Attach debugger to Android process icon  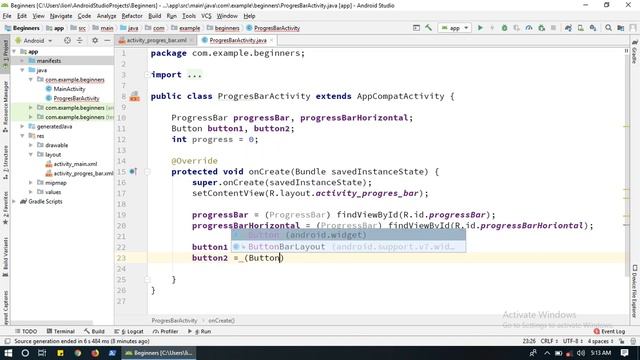(542, 28)
